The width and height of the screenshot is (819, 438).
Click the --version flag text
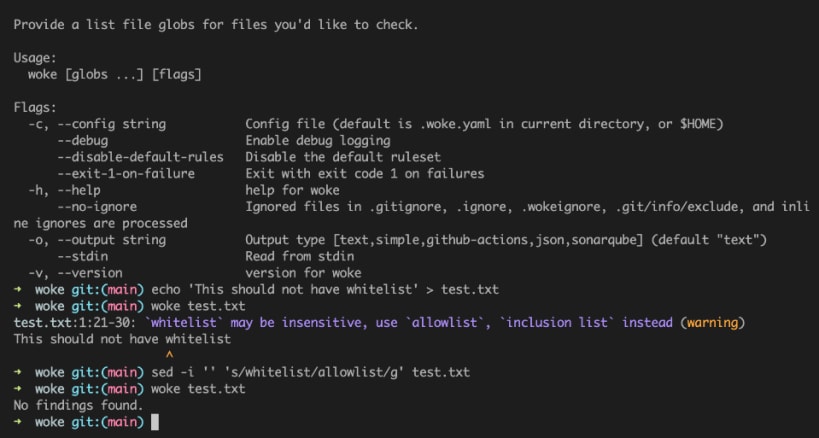[x=90, y=272]
